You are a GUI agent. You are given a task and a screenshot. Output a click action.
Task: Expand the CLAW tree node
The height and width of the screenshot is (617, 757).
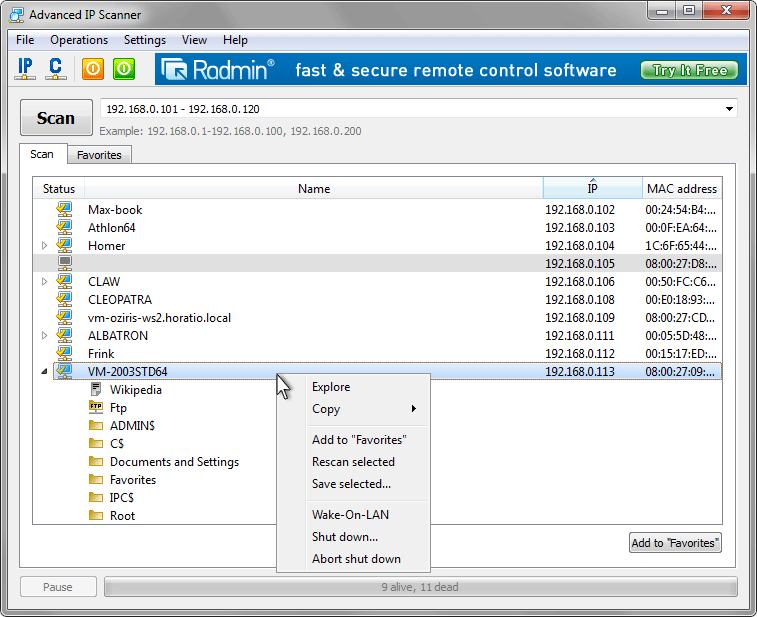pyautogui.click(x=44, y=281)
